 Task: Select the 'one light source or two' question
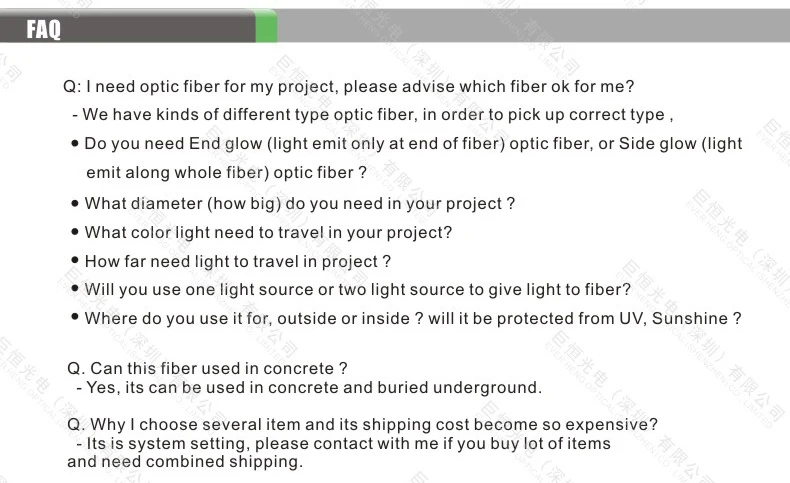pyautogui.click(x=358, y=290)
